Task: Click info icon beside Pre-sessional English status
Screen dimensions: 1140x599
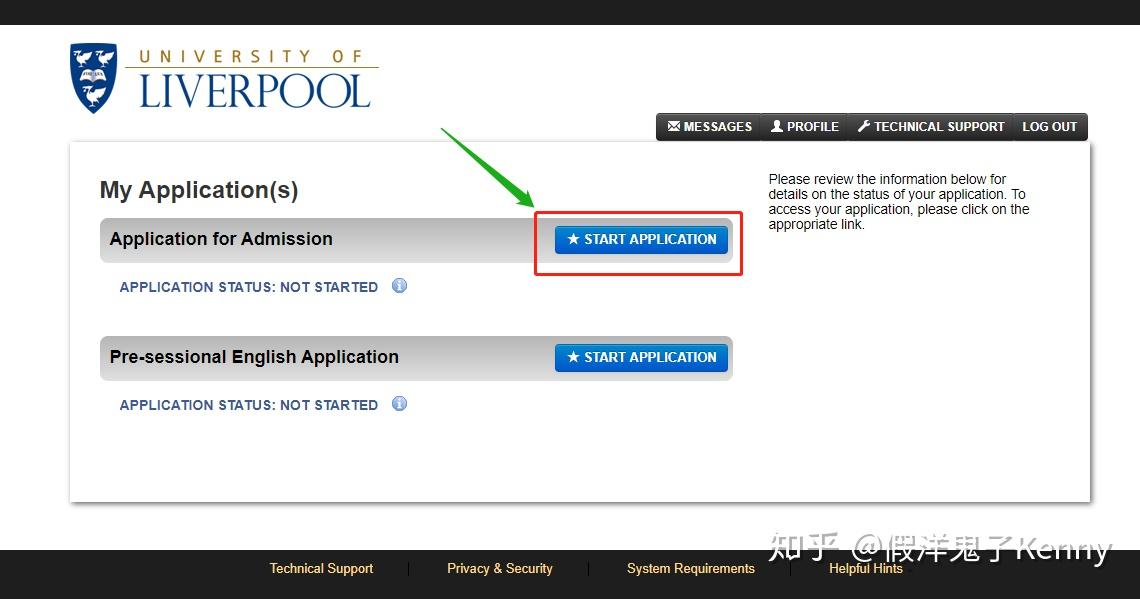Action: 399,403
